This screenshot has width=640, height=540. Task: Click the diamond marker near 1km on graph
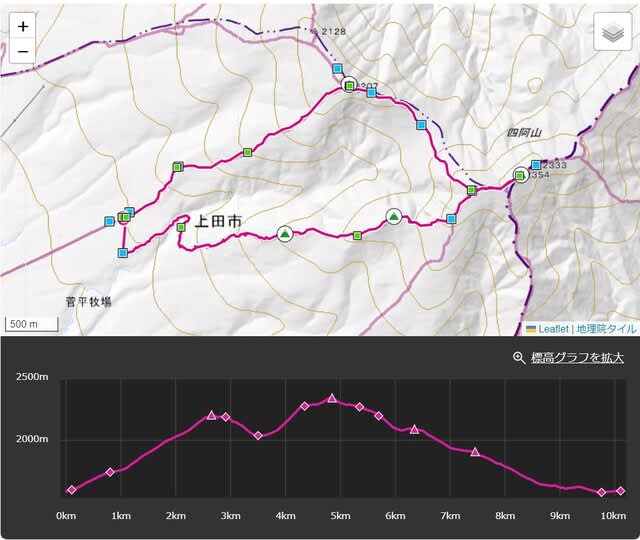pos(110,472)
